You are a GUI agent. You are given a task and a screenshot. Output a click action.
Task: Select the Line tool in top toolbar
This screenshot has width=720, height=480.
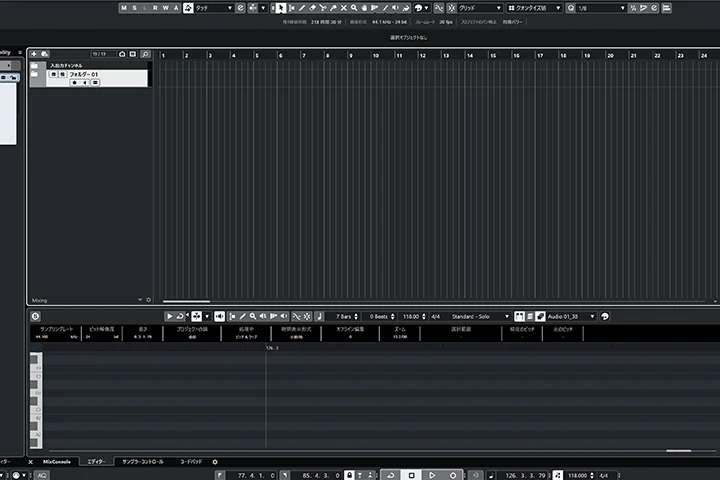[x=385, y=8]
